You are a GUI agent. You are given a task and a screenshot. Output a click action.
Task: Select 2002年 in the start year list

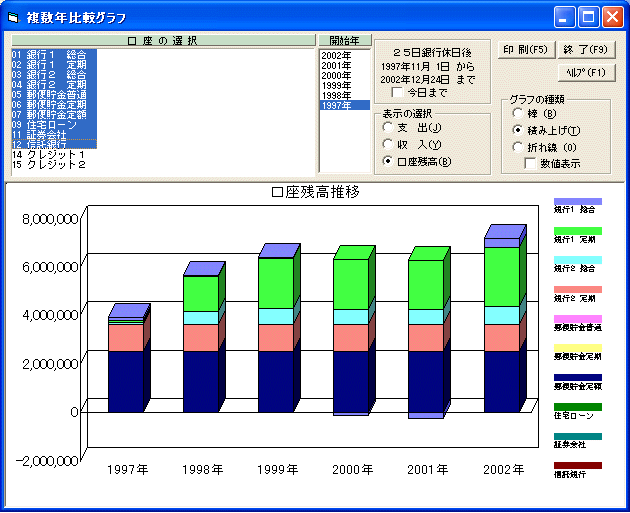pos(336,55)
